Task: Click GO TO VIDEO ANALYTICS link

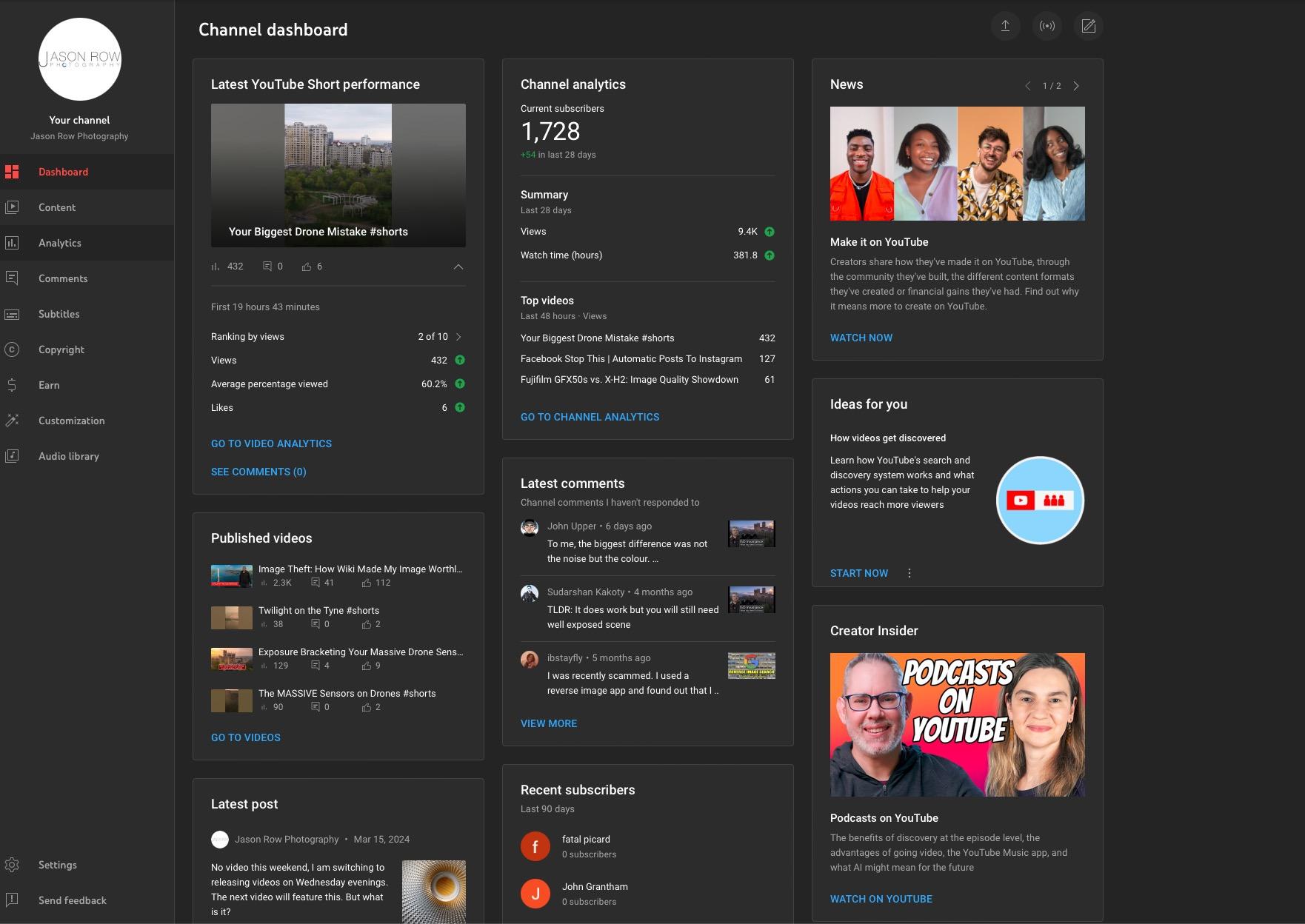Action: point(271,443)
